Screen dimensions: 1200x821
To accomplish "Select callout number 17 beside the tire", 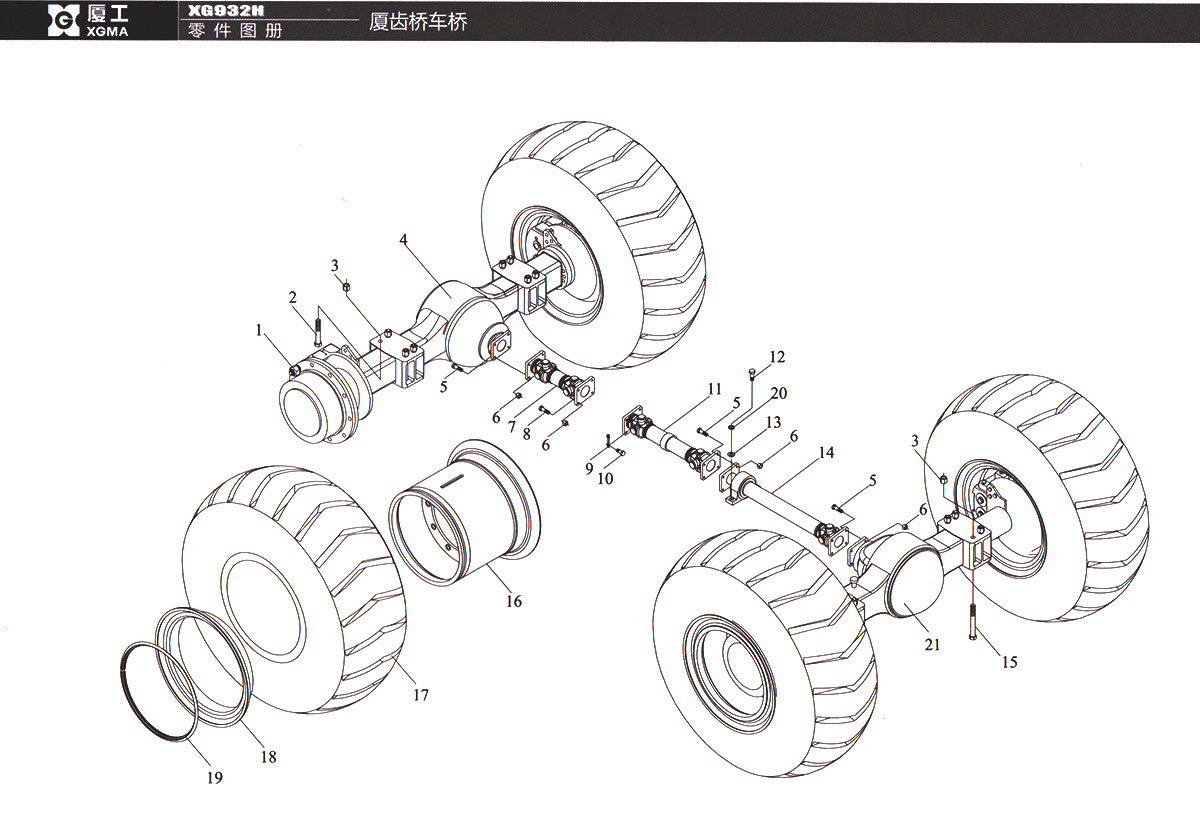I will (x=421, y=694).
